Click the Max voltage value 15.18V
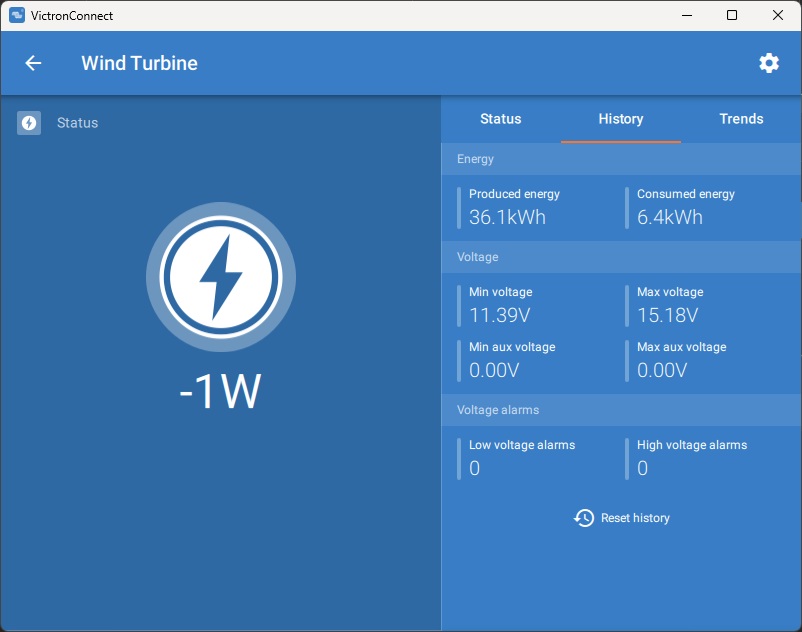Viewport: 802px width, 632px height. (x=667, y=315)
